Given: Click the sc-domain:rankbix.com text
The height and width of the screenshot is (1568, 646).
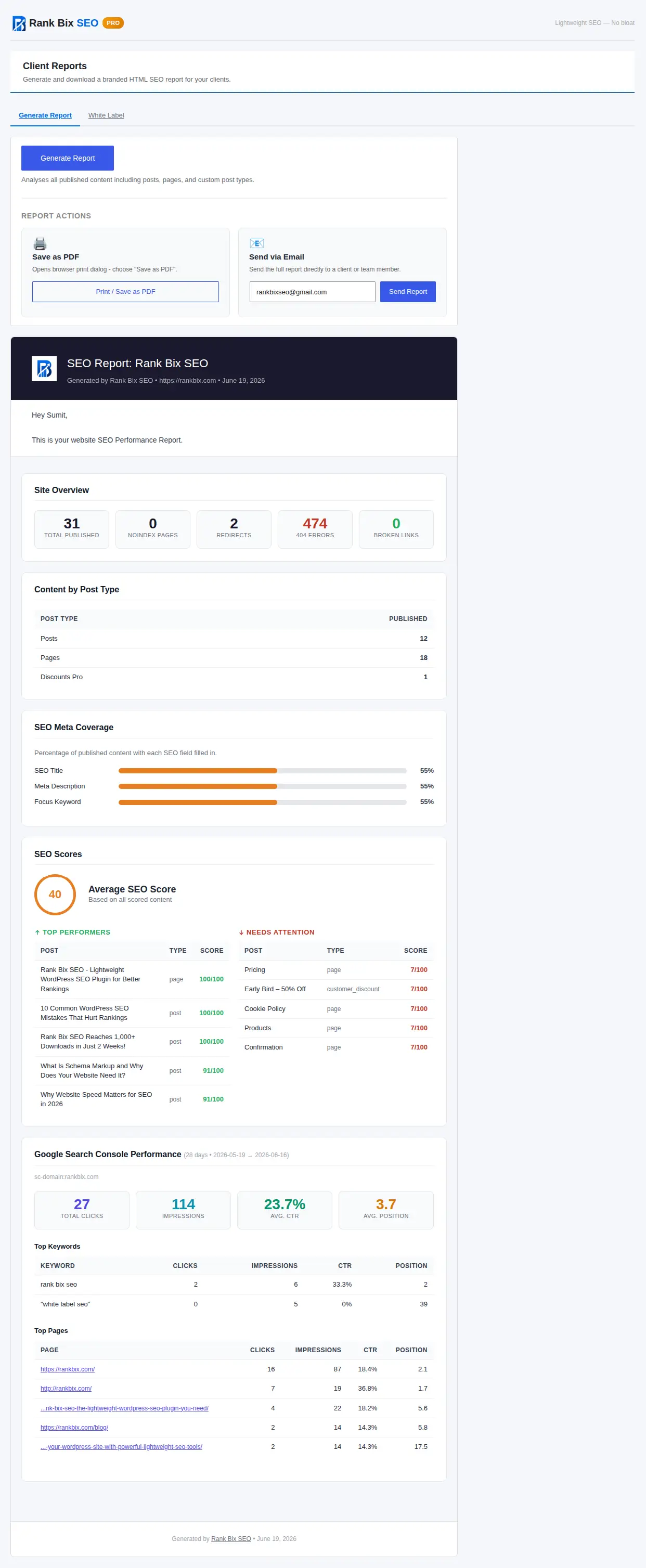Looking at the screenshot, I should (x=67, y=1177).
